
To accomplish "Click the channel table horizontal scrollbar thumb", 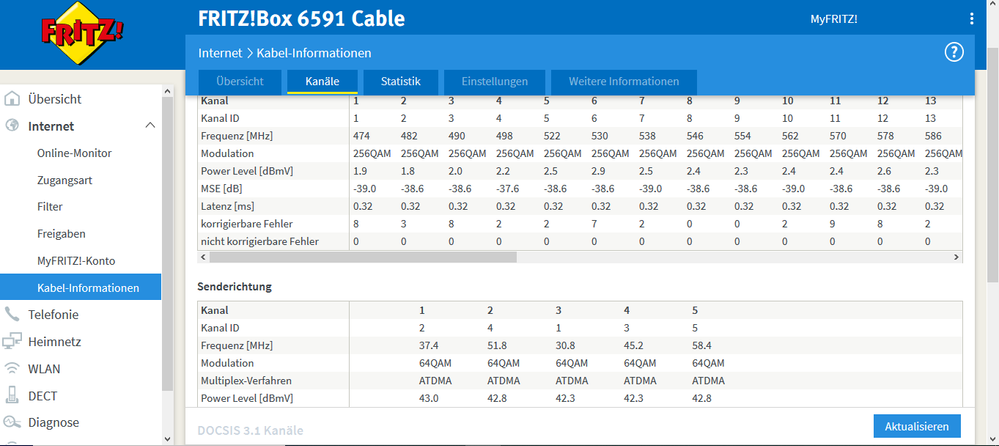I will [x=363, y=257].
